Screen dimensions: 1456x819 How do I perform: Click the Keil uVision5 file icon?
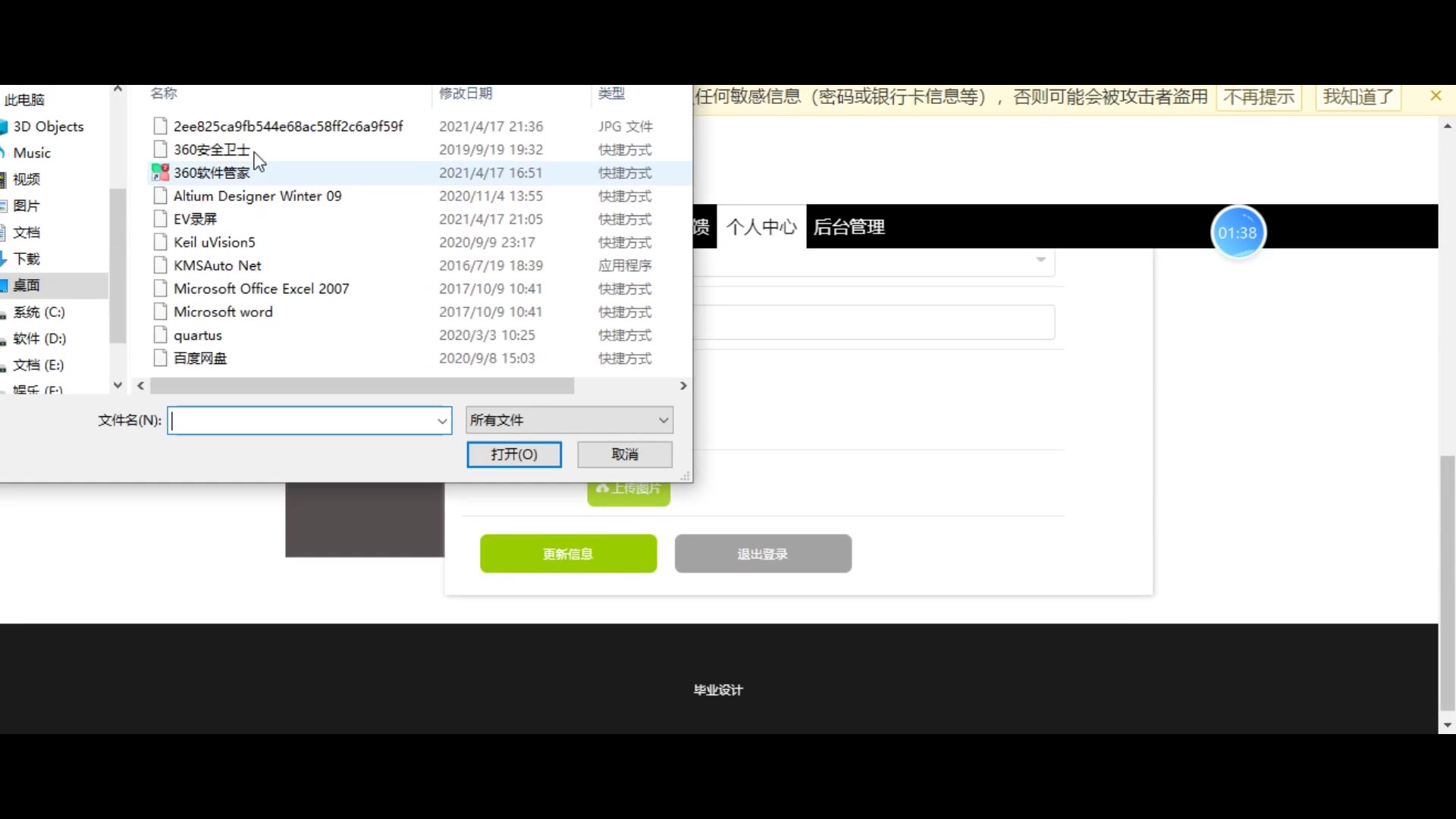(x=160, y=242)
